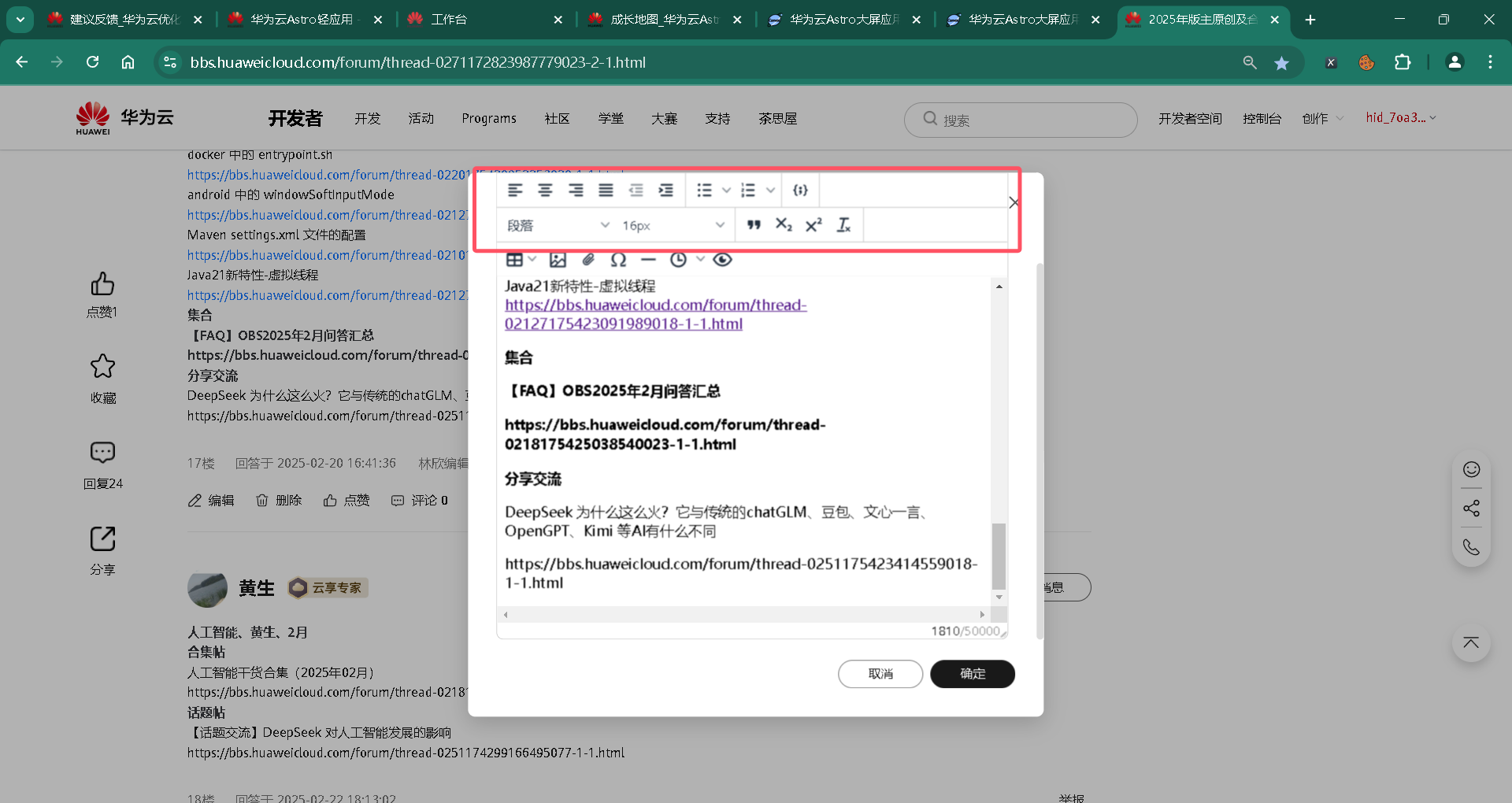Insert a code sample block
This screenshot has height=803, width=1512.
[x=800, y=190]
